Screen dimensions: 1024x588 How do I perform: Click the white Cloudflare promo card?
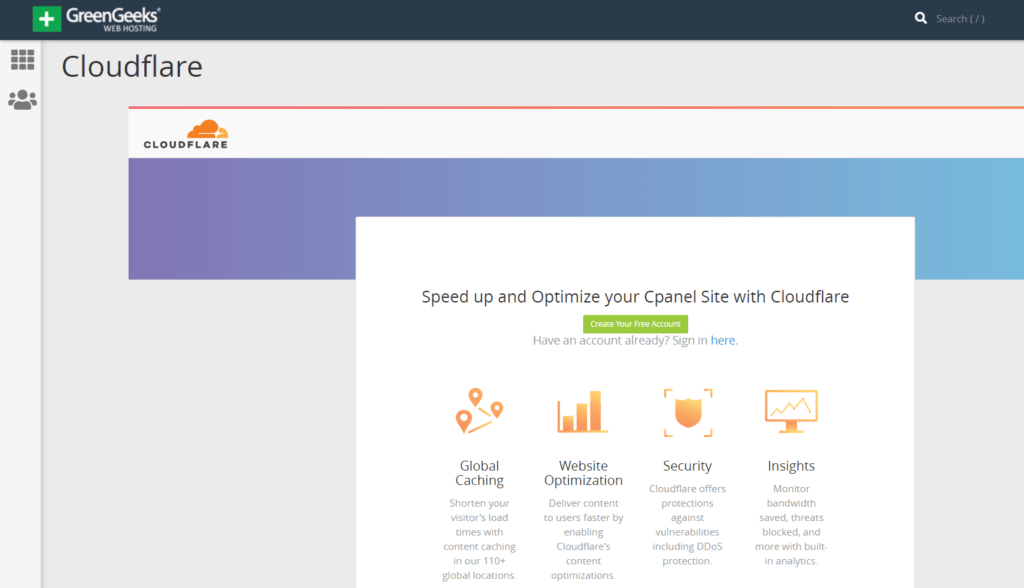[x=635, y=250]
